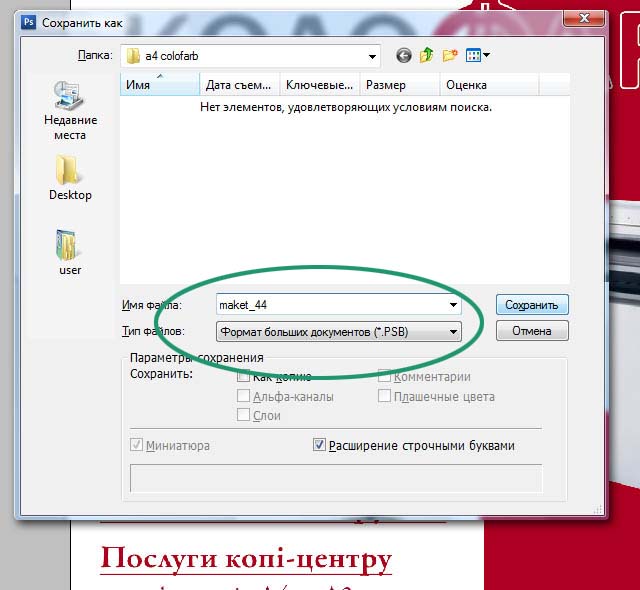
Task: Open Desktop folder in sidebar
Action: pos(70,177)
